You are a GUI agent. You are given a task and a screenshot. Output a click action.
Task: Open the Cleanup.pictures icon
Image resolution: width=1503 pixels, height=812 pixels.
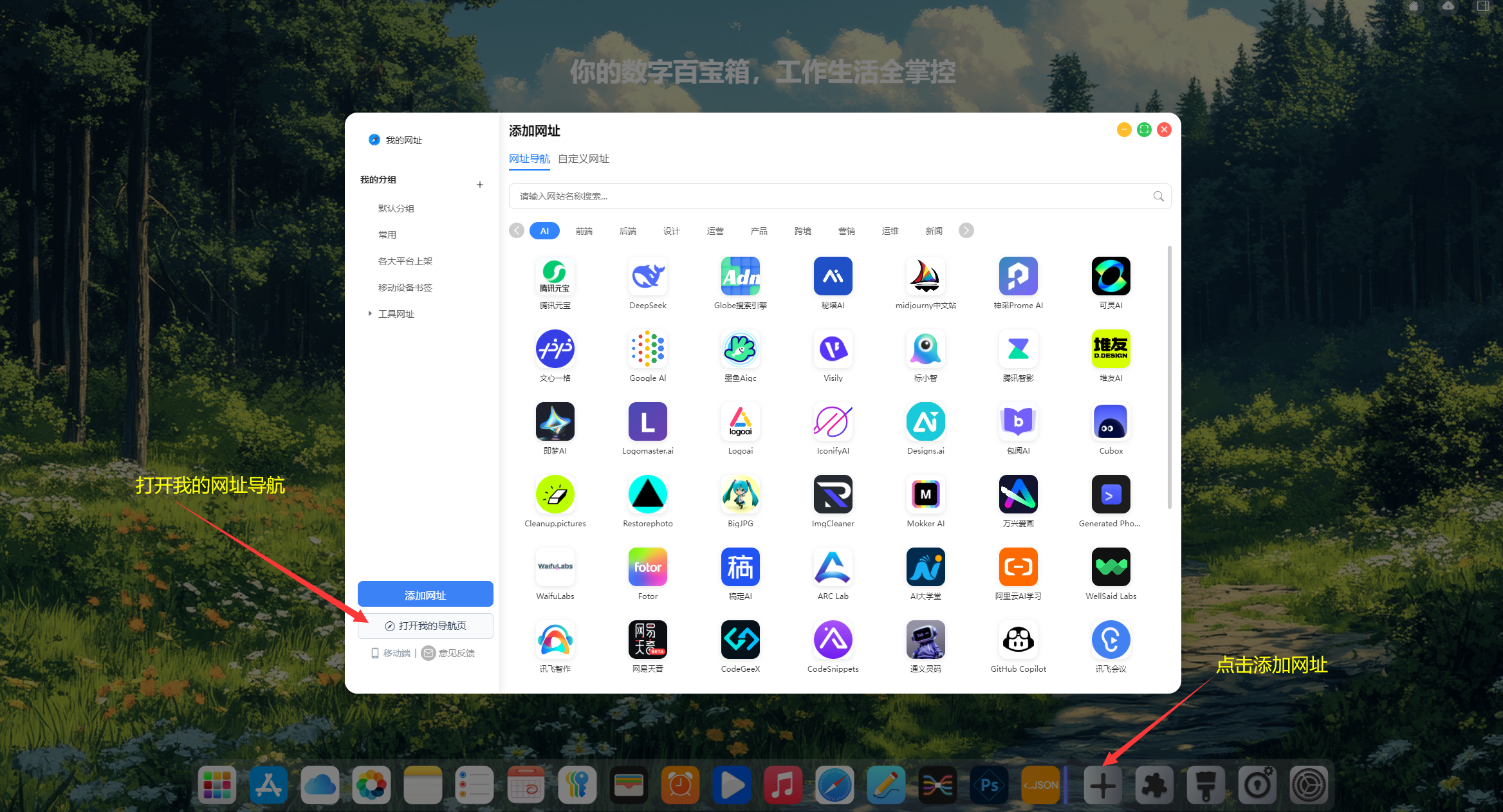pos(555,494)
